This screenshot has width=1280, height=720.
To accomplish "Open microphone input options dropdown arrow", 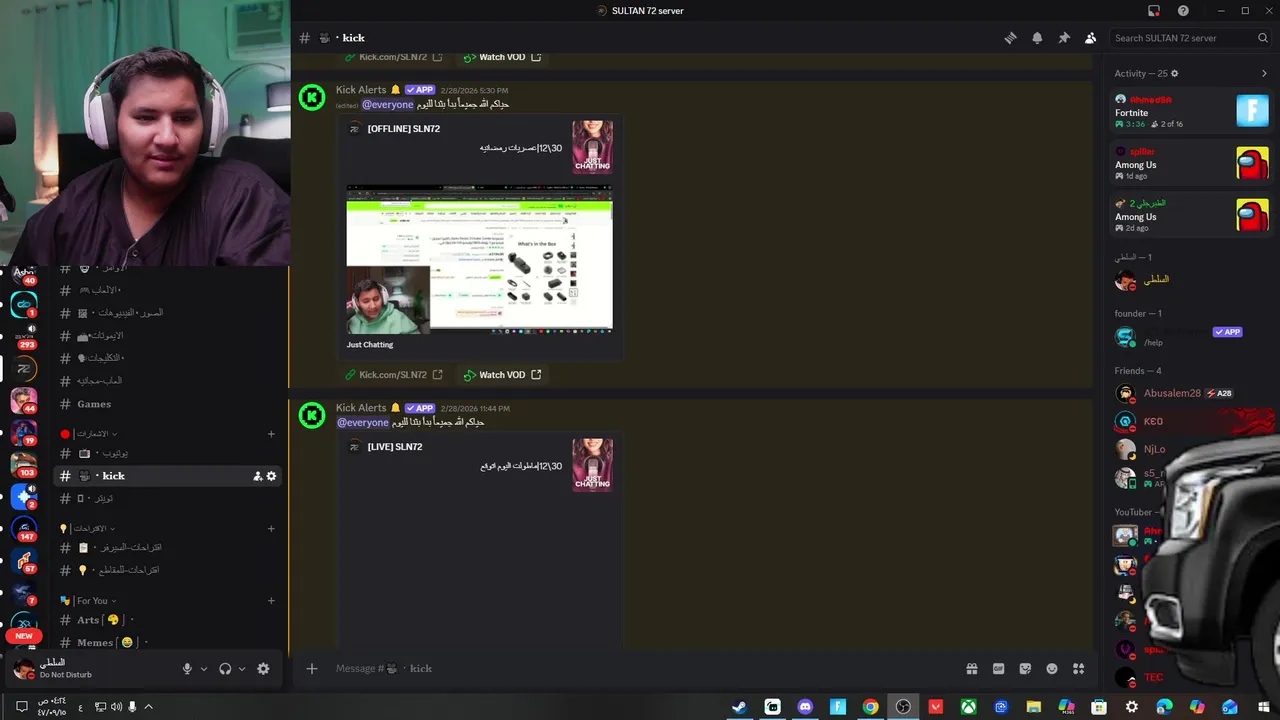I will coord(204,669).
